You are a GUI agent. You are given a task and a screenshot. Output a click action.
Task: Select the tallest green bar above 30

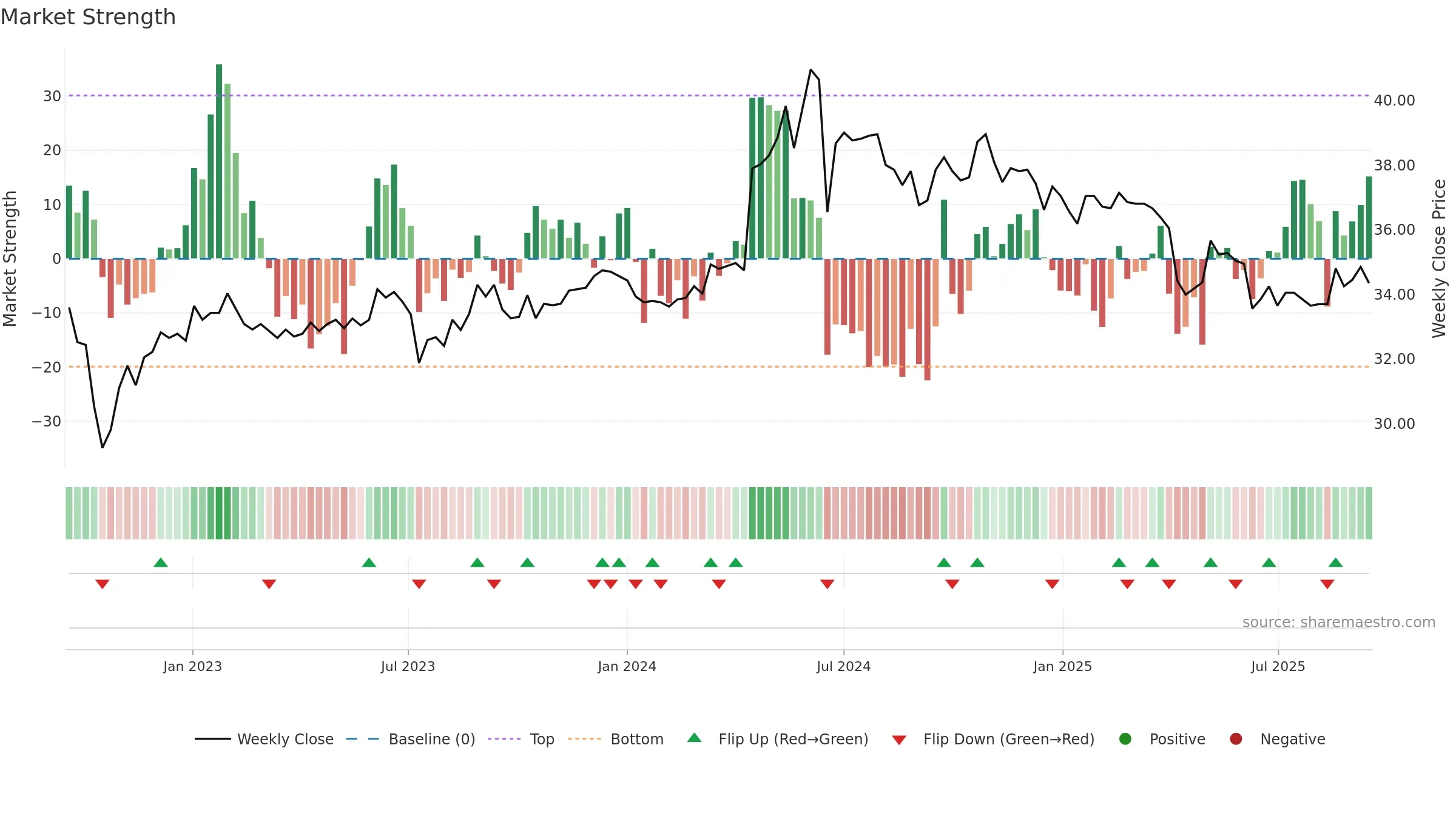219,161
